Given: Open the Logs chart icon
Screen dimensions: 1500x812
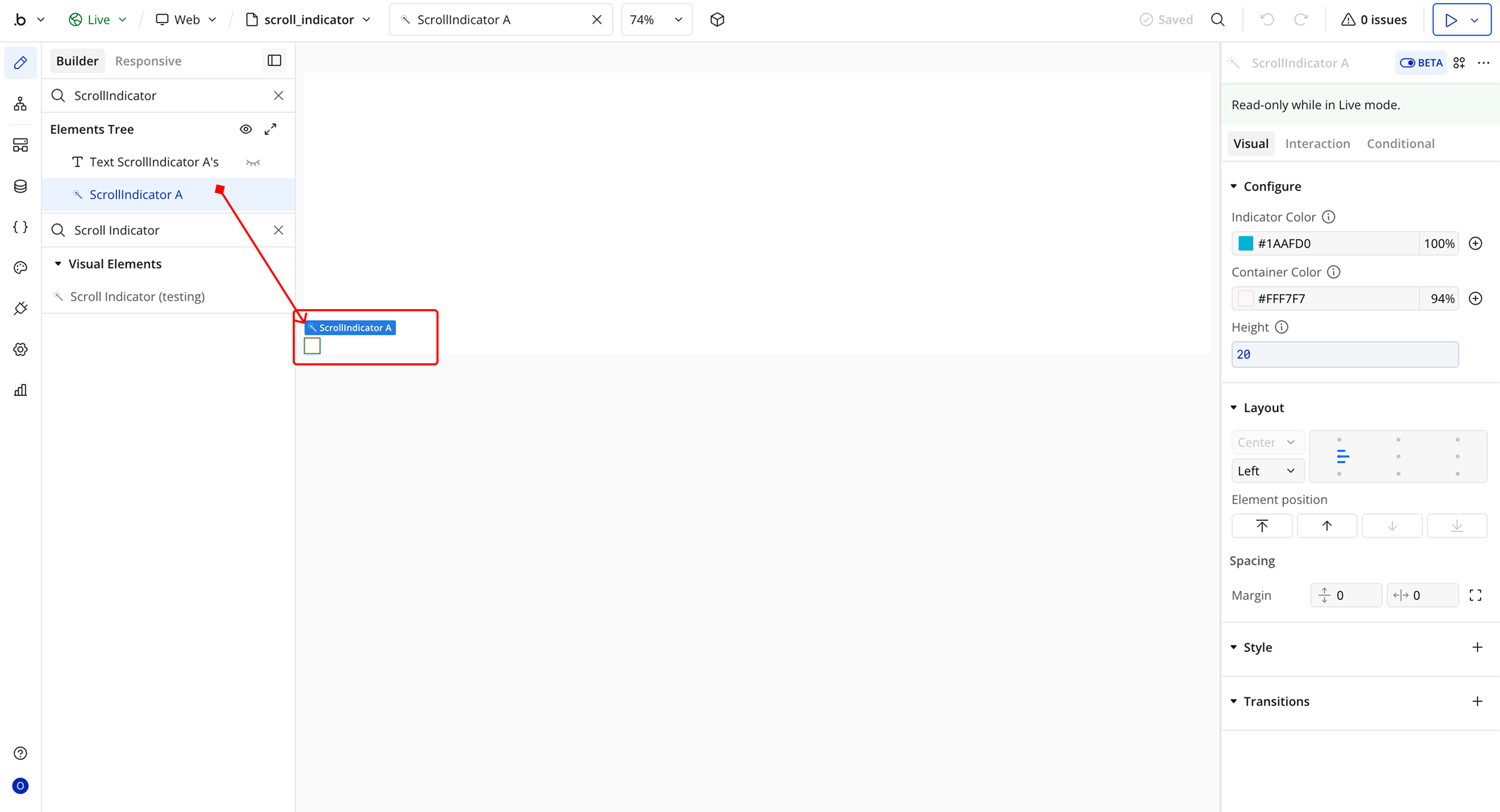Looking at the screenshot, I should (20, 390).
